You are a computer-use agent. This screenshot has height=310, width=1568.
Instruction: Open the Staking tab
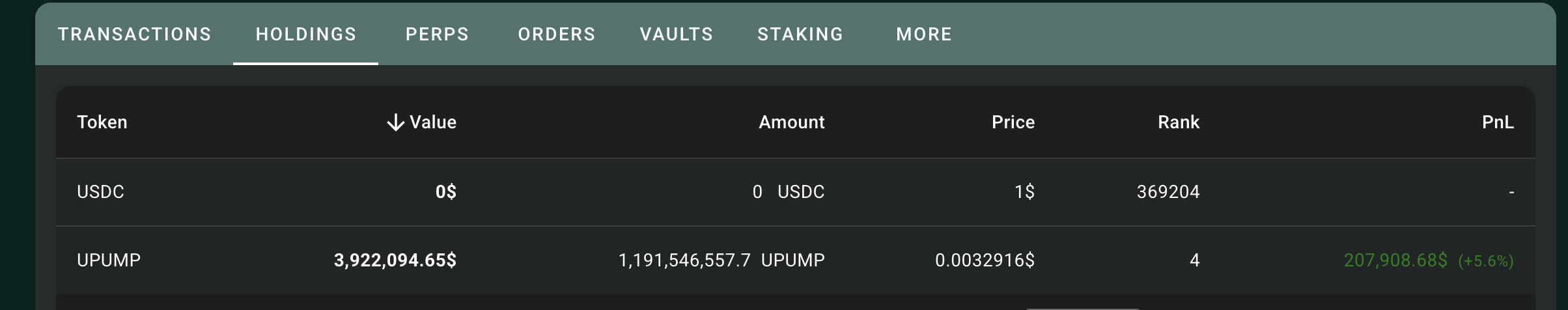click(x=800, y=34)
